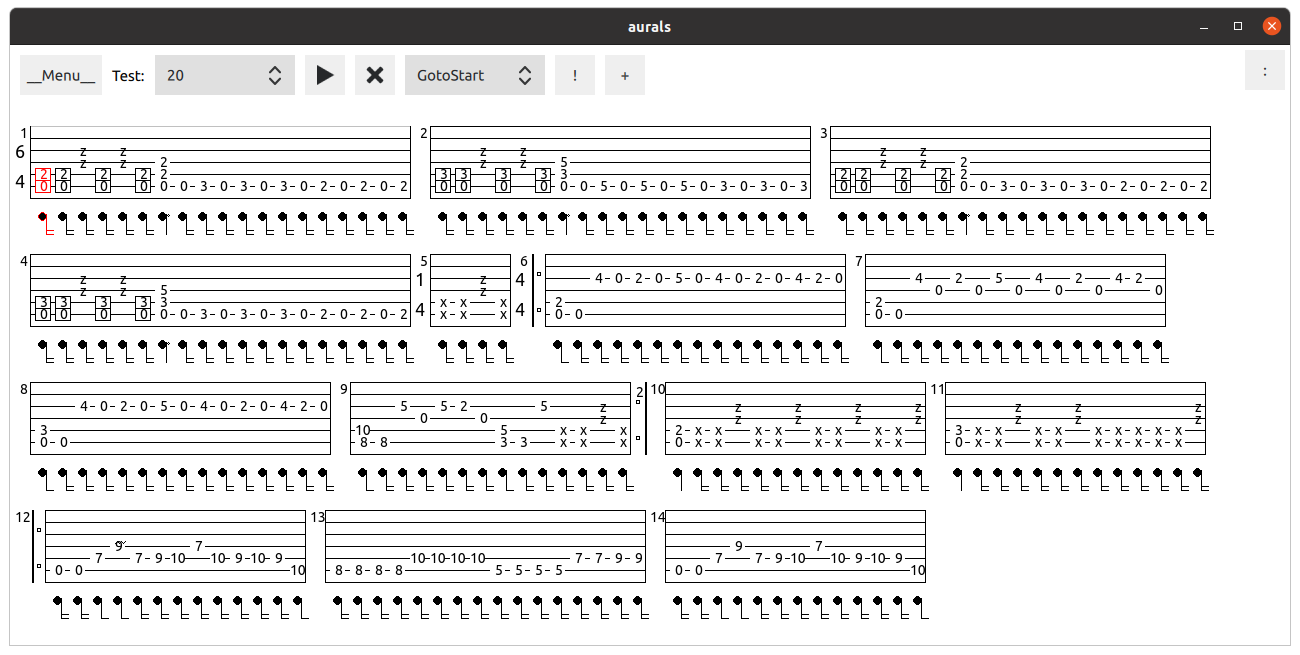Click time signature 4/4 in measure 6

[x=520, y=295]
